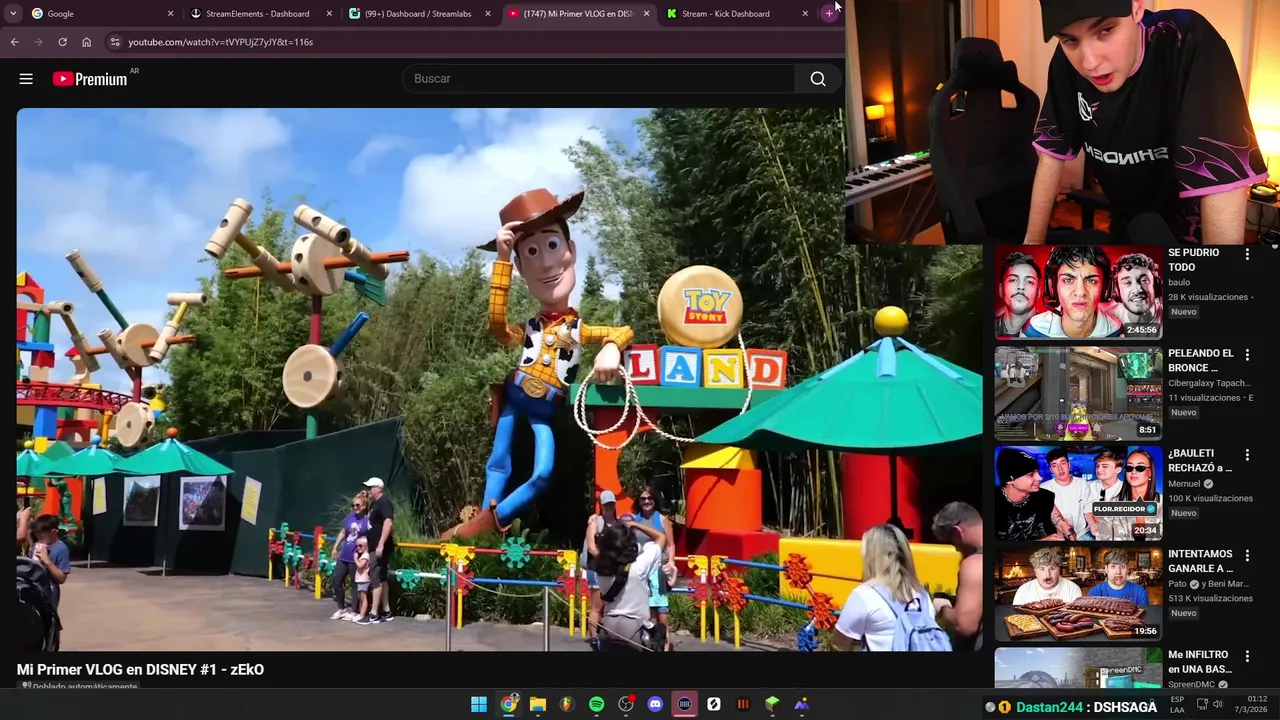Open the baulo channel name
This screenshot has height=720, width=1280.
[1179, 283]
